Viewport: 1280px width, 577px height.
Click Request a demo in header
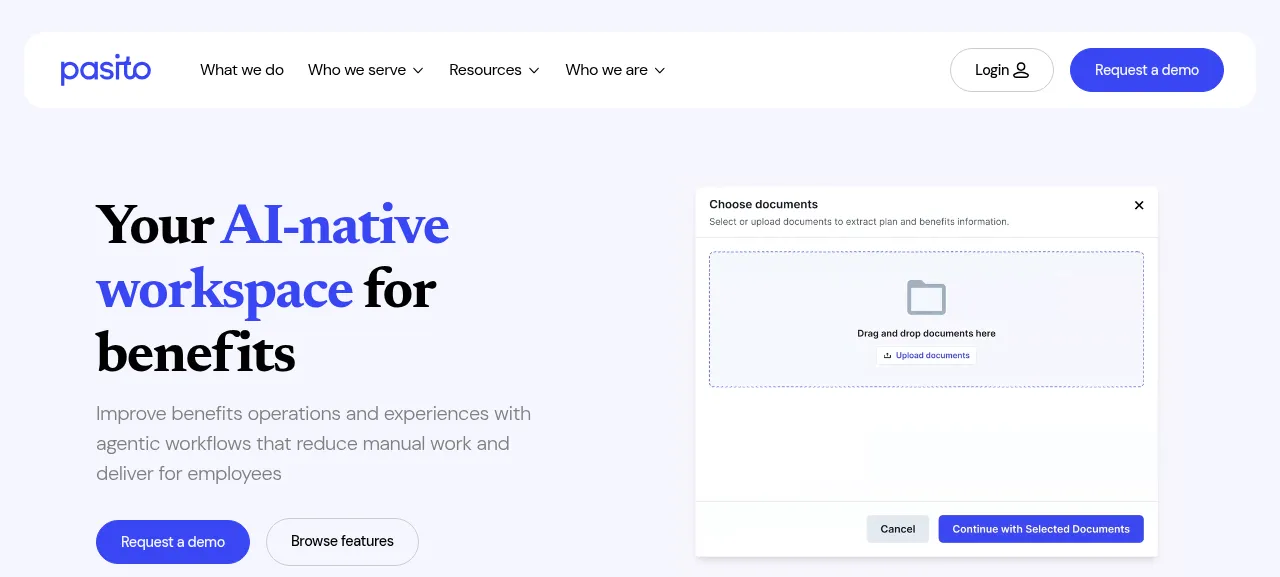coord(1147,70)
